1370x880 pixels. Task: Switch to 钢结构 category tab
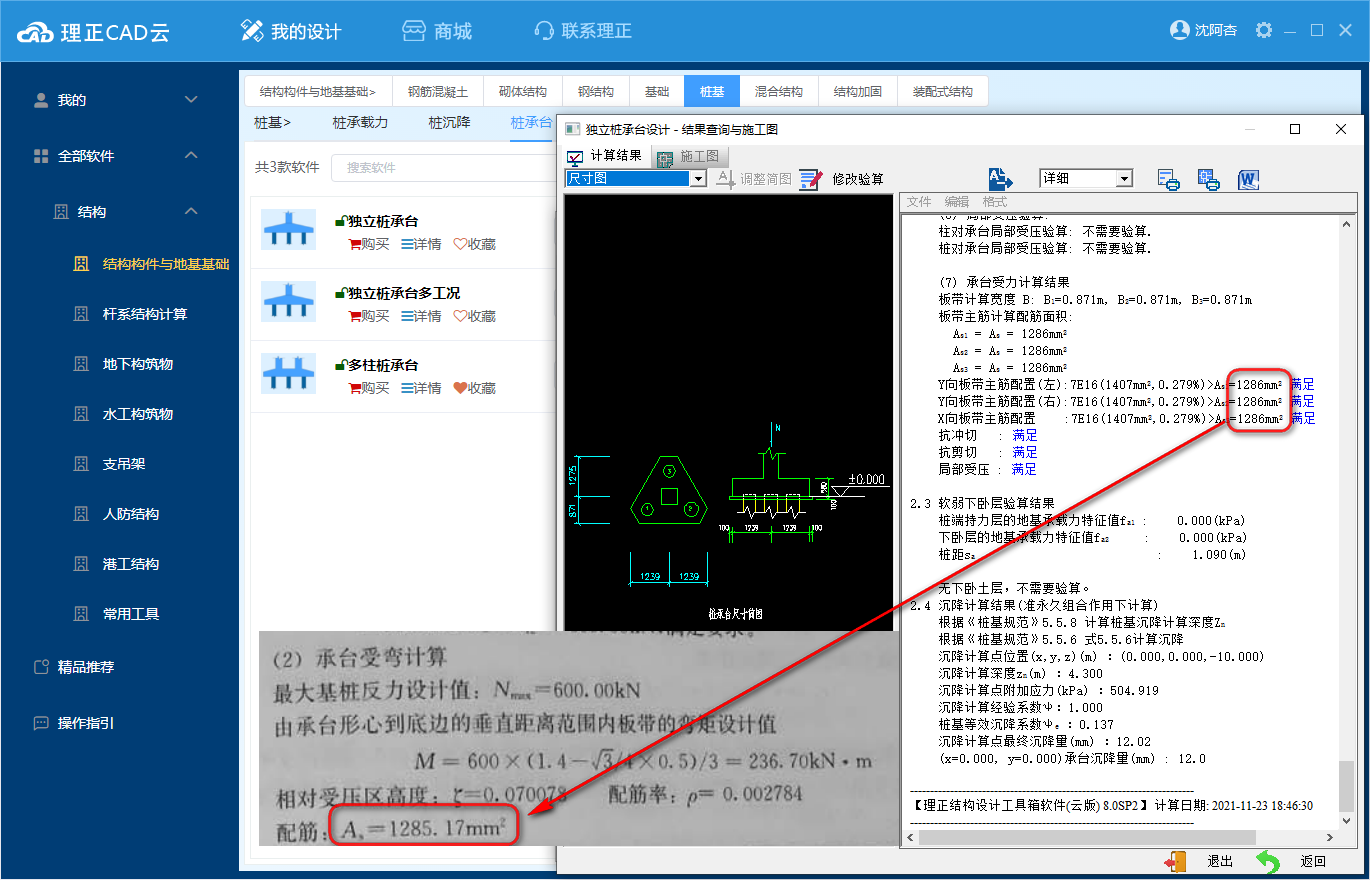point(595,91)
